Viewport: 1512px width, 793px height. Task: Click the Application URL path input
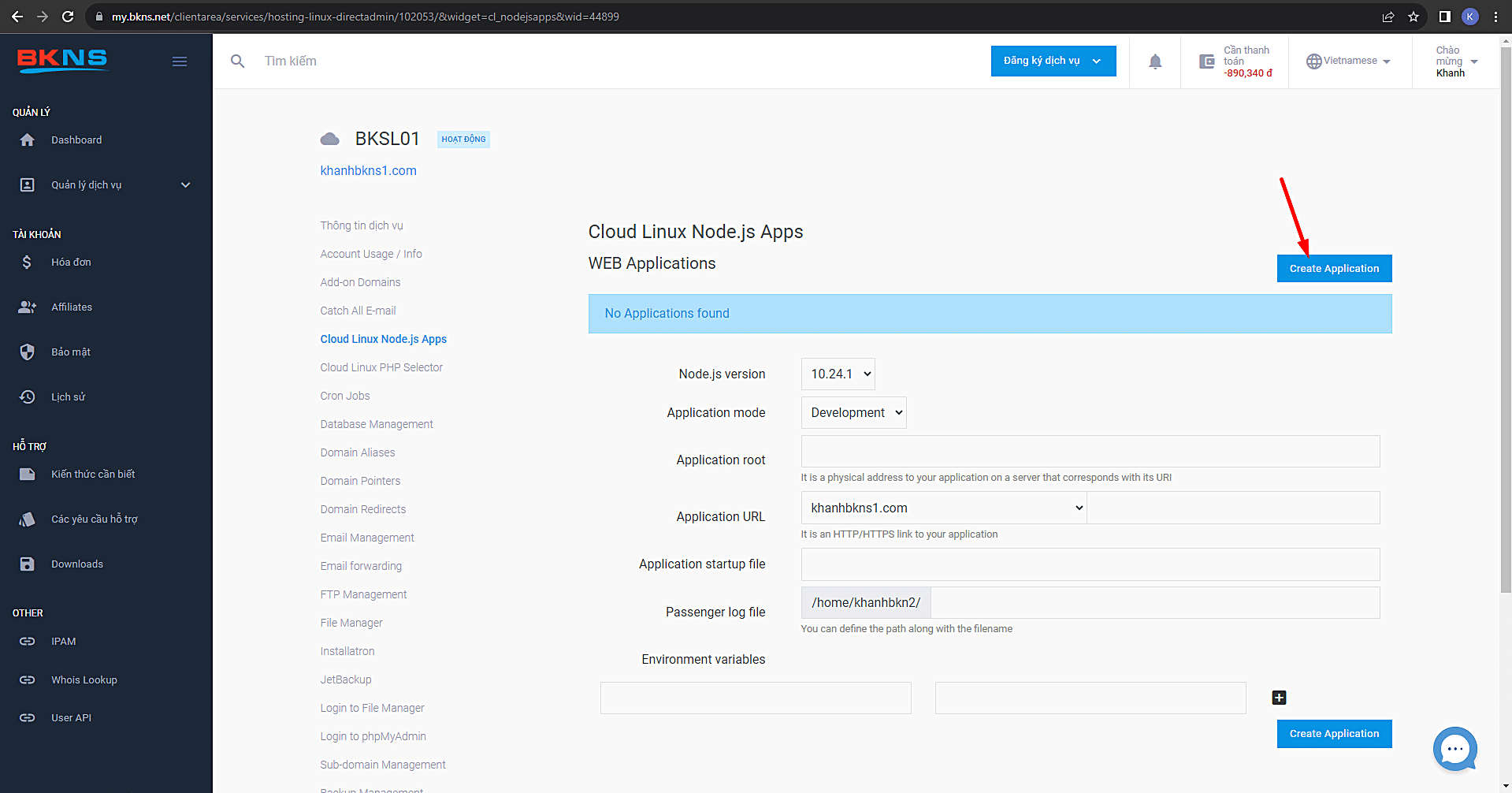pos(1234,508)
